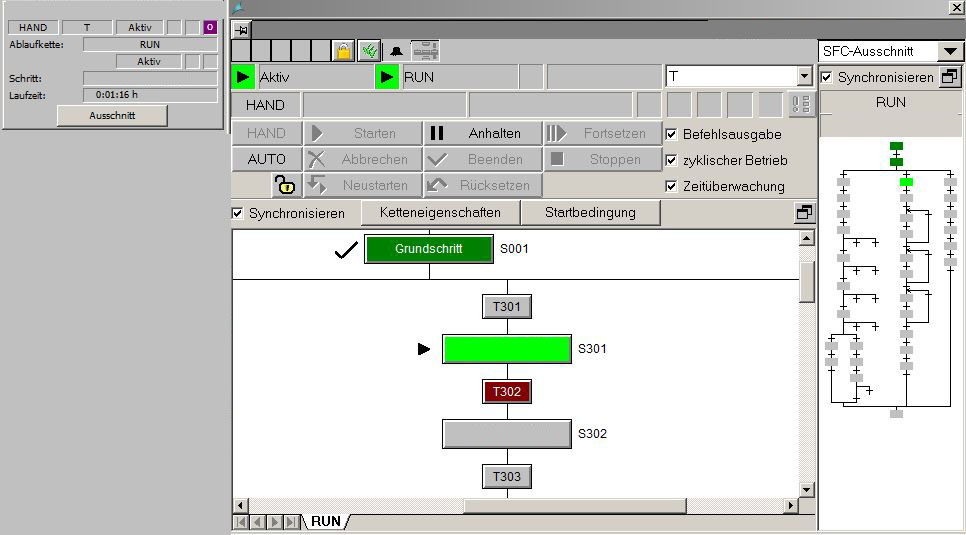Click HAND field in overview window
This screenshot has height=535, width=966.
(x=33, y=27)
